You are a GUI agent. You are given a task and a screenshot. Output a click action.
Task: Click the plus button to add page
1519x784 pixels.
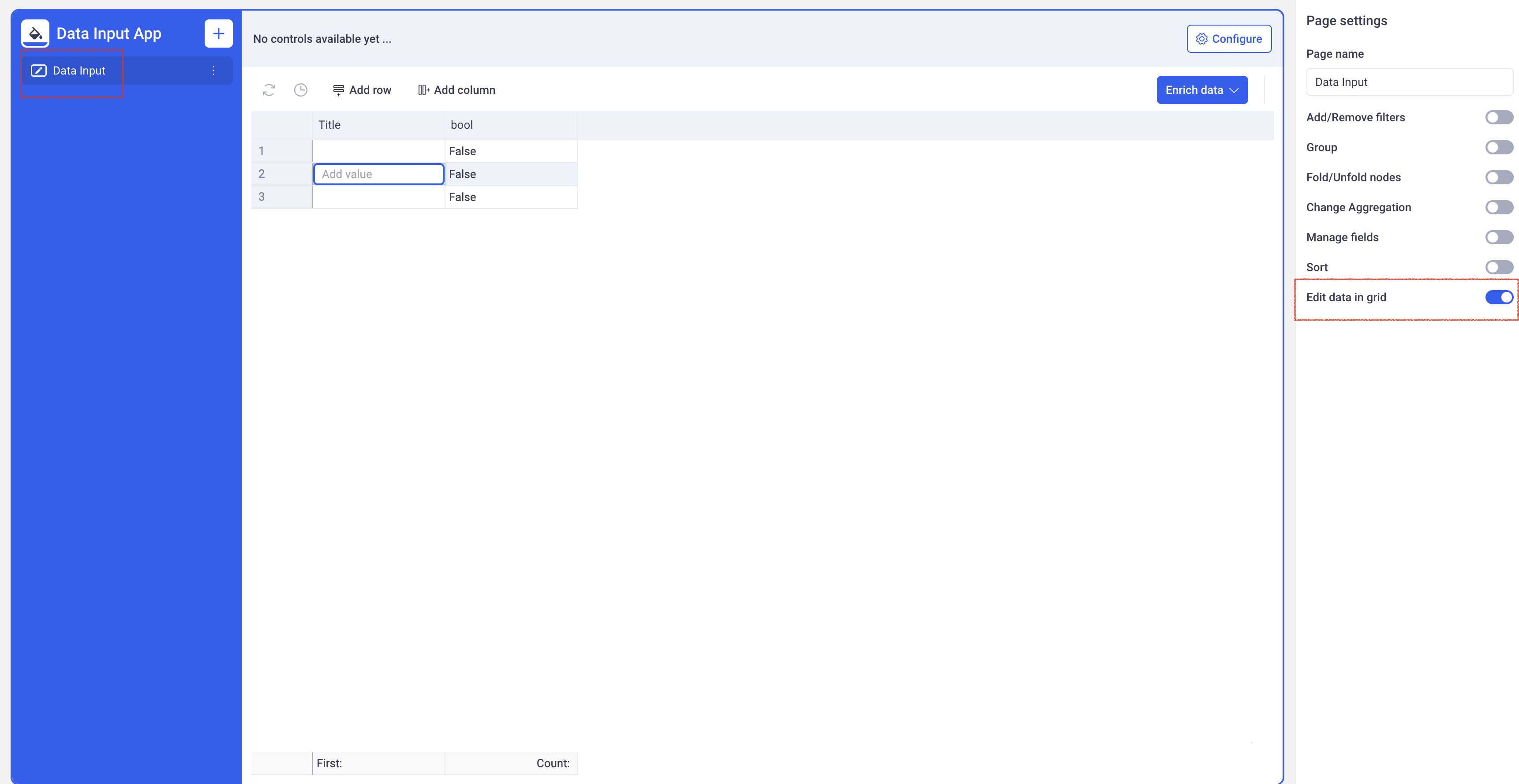[x=218, y=34]
